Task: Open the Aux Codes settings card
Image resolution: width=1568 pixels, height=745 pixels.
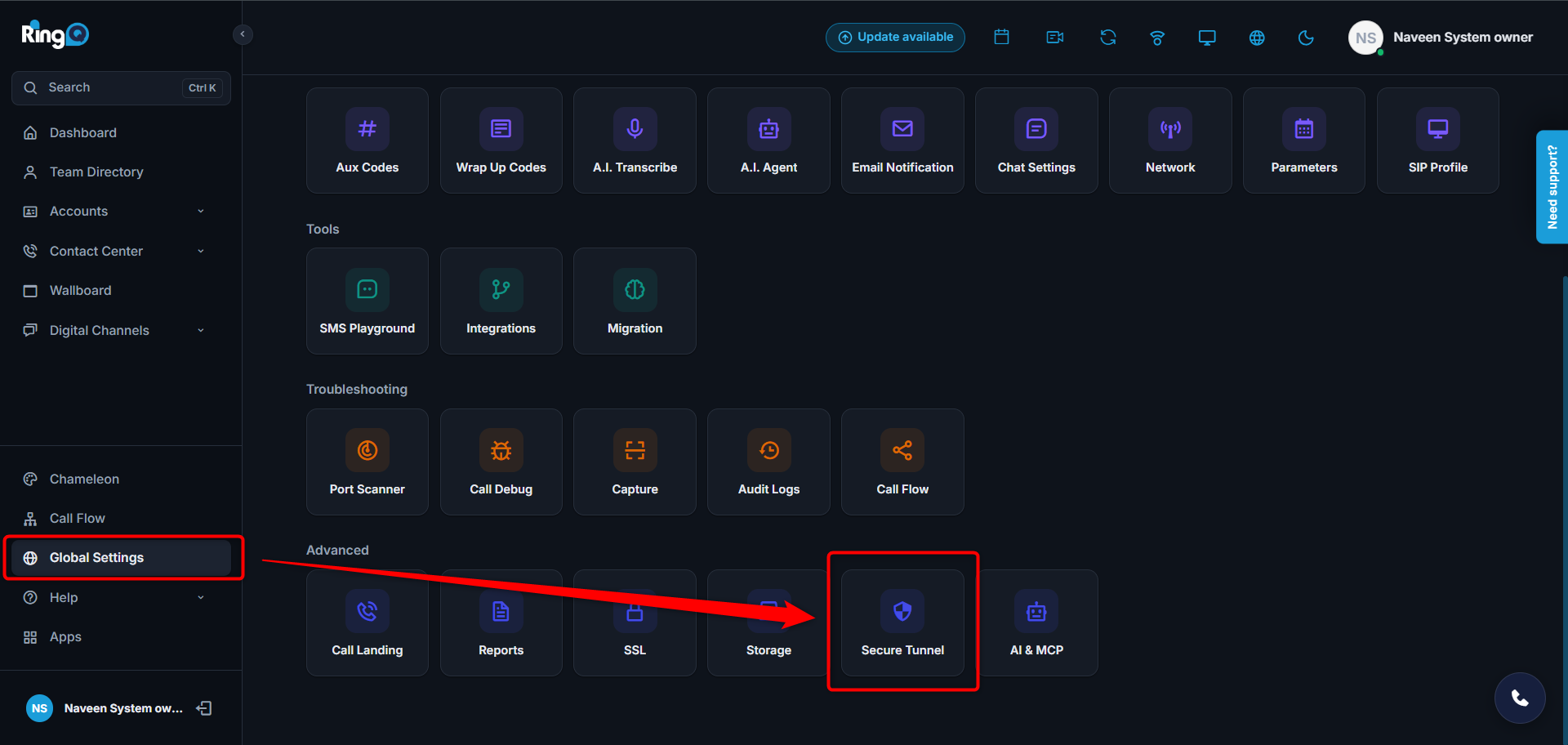Action: 367,141
